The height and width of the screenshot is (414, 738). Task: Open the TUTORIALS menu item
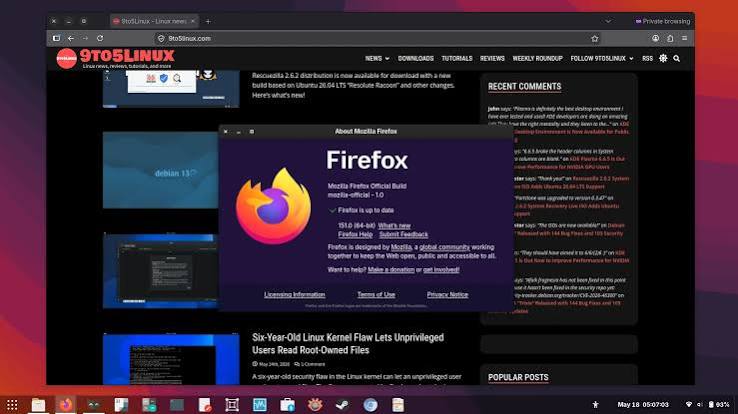(457, 58)
